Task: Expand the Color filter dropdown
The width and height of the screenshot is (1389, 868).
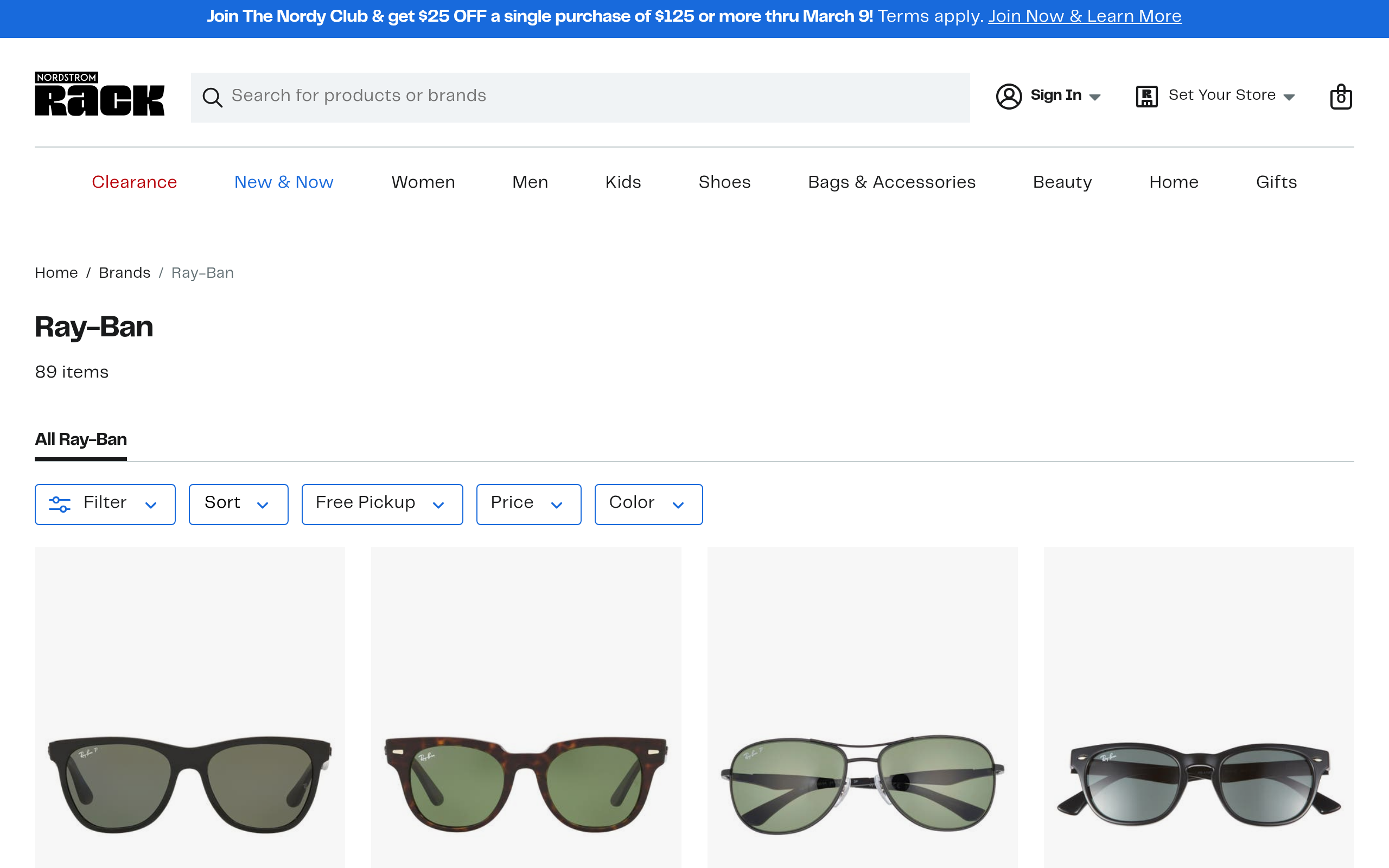Action: pos(648,504)
